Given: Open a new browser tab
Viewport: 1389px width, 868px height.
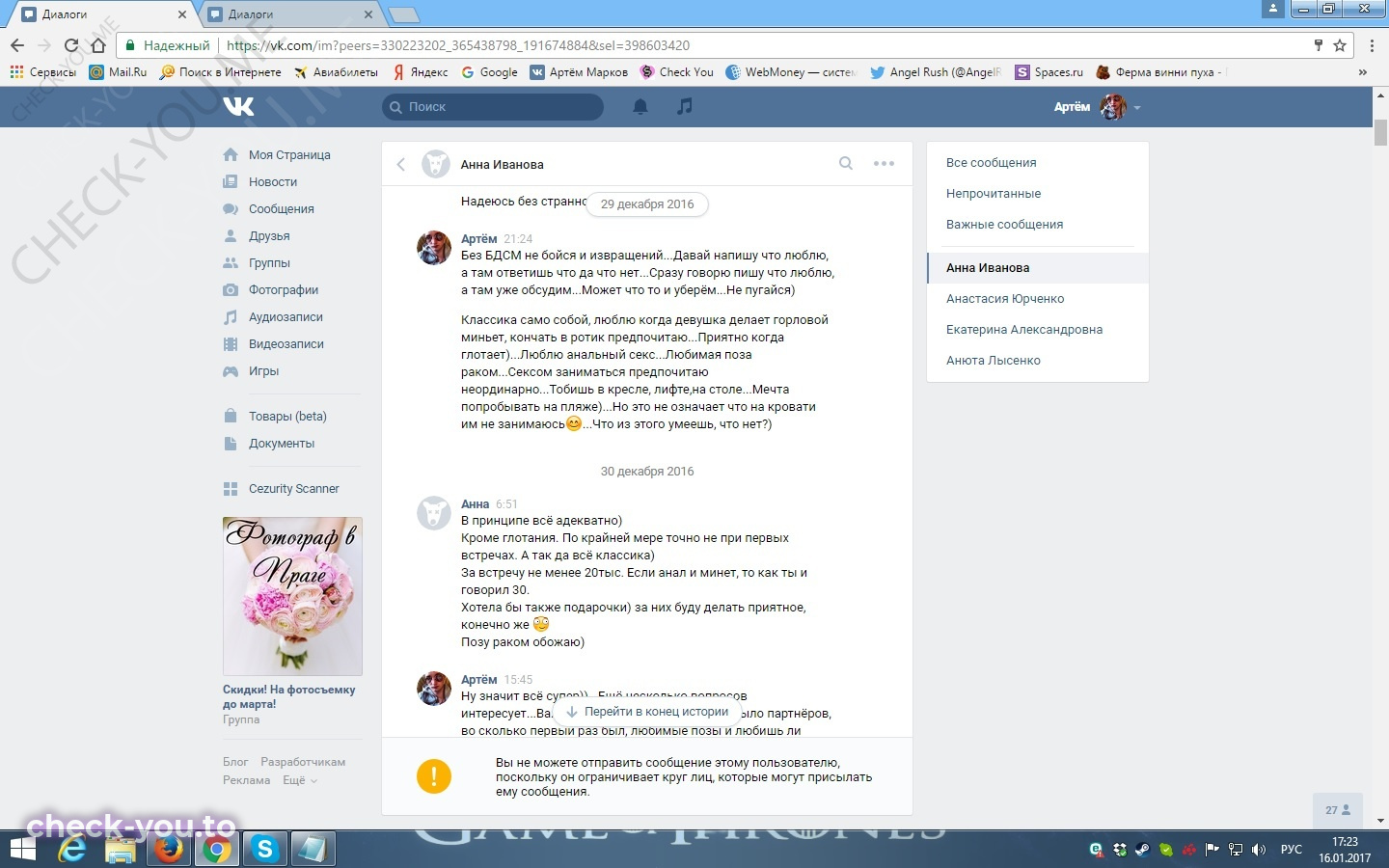Looking at the screenshot, I should pyautogui.click(x=403, y=14).
